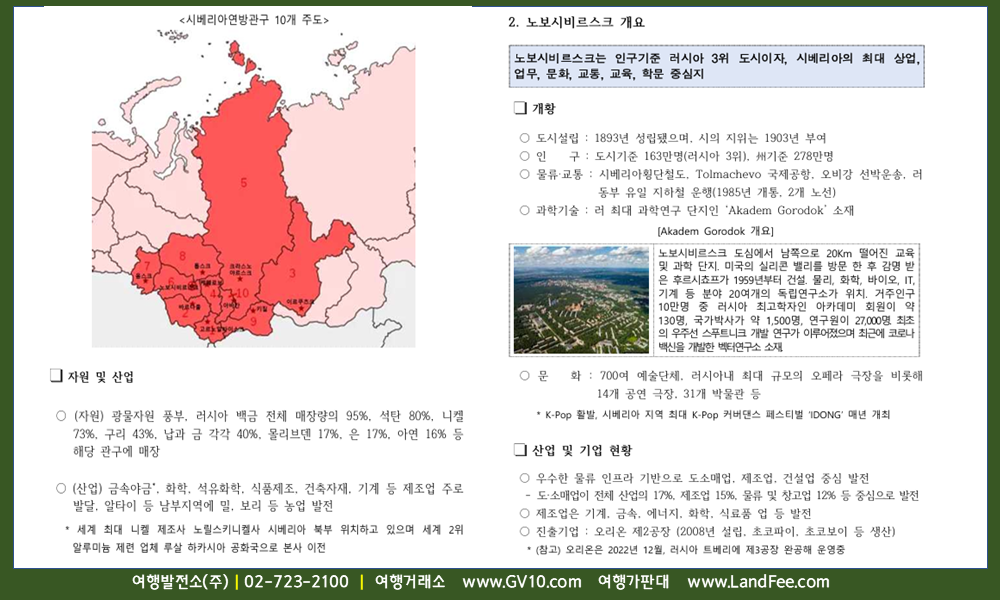Click the '세계 최대 니켈 제조사' footnote
Screen dimensions: 1000x600
264,539
